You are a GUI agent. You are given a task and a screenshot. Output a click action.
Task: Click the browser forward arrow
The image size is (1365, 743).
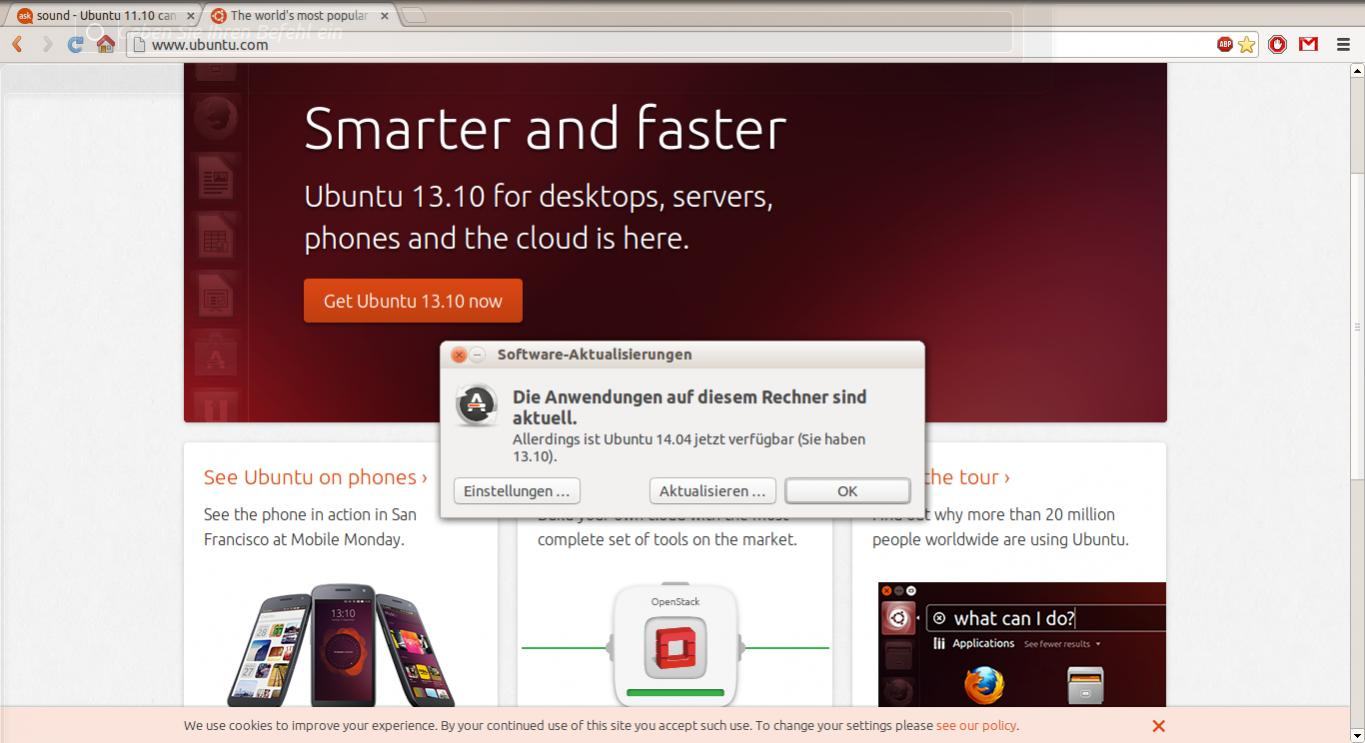[x=46, y=44]
